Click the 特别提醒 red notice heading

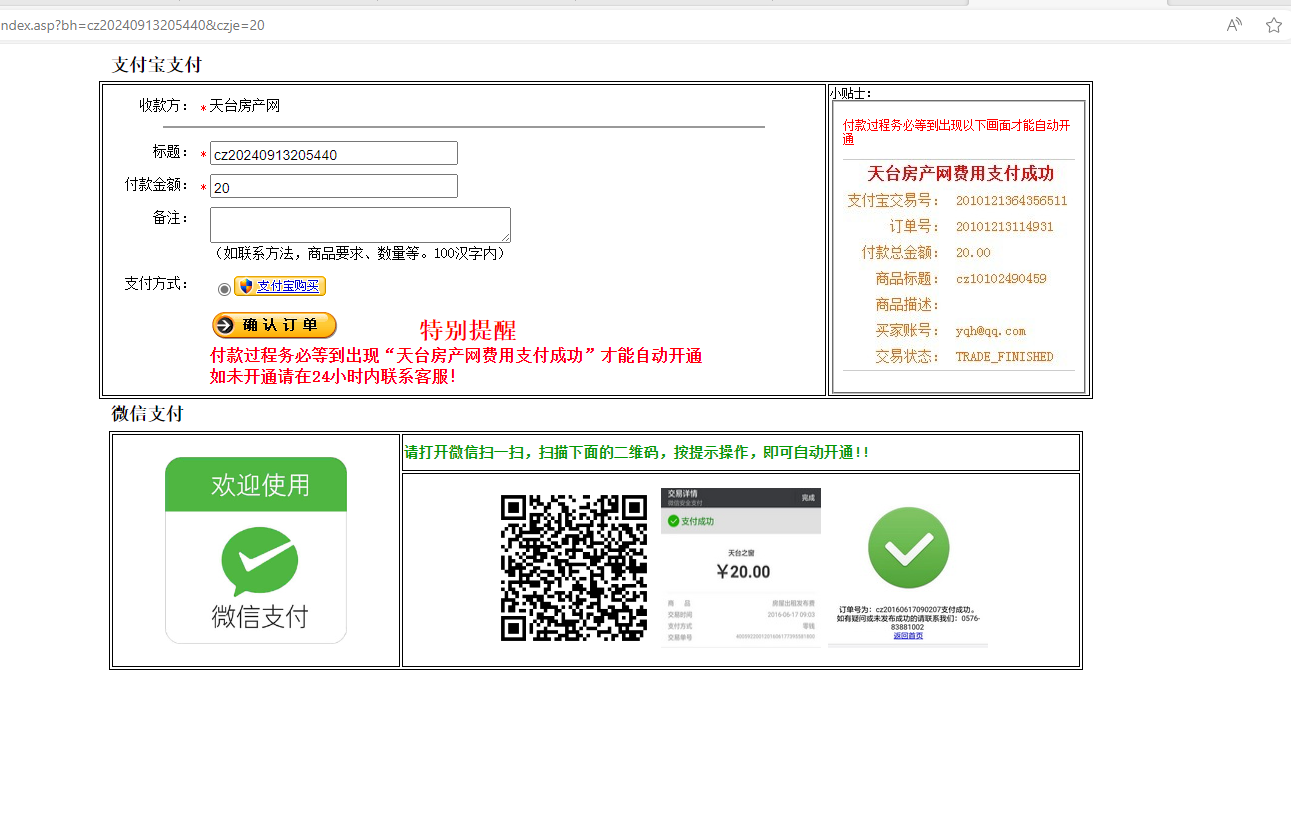(468, 330)
